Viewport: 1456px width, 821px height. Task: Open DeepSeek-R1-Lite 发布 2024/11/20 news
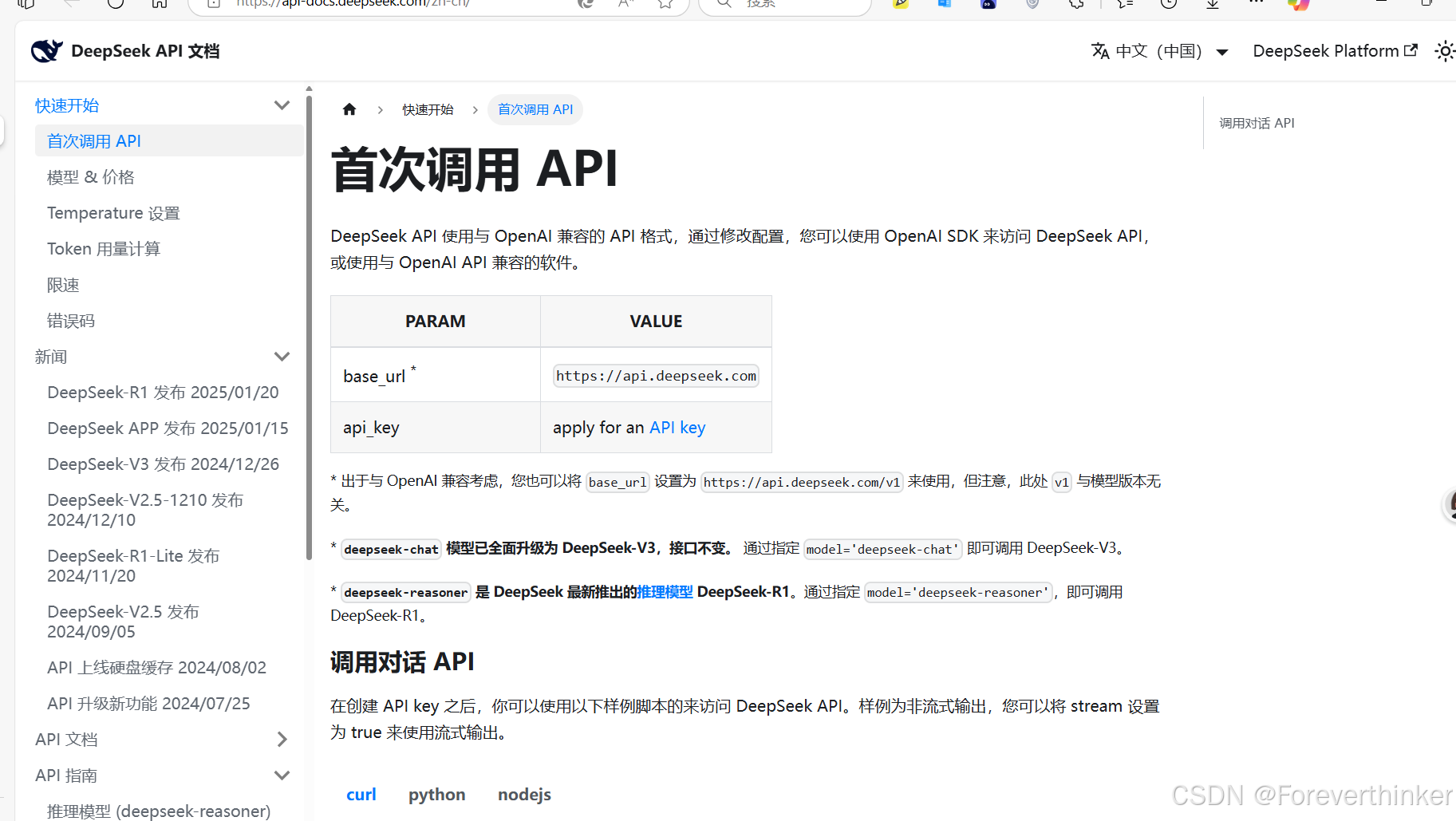click(133, 566)
